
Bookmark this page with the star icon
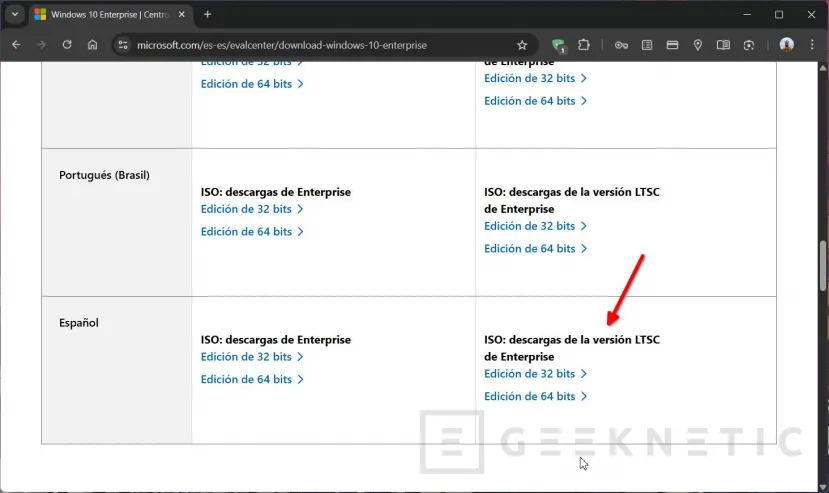click(x=522, y=45)
